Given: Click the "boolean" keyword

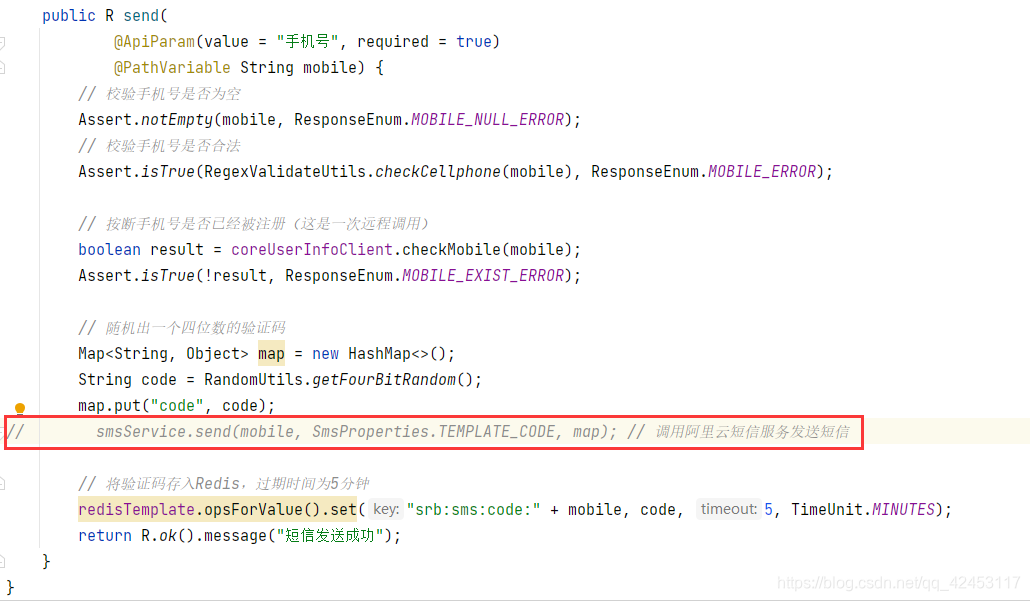Looking at the screenshot, I should click(109, 250).
